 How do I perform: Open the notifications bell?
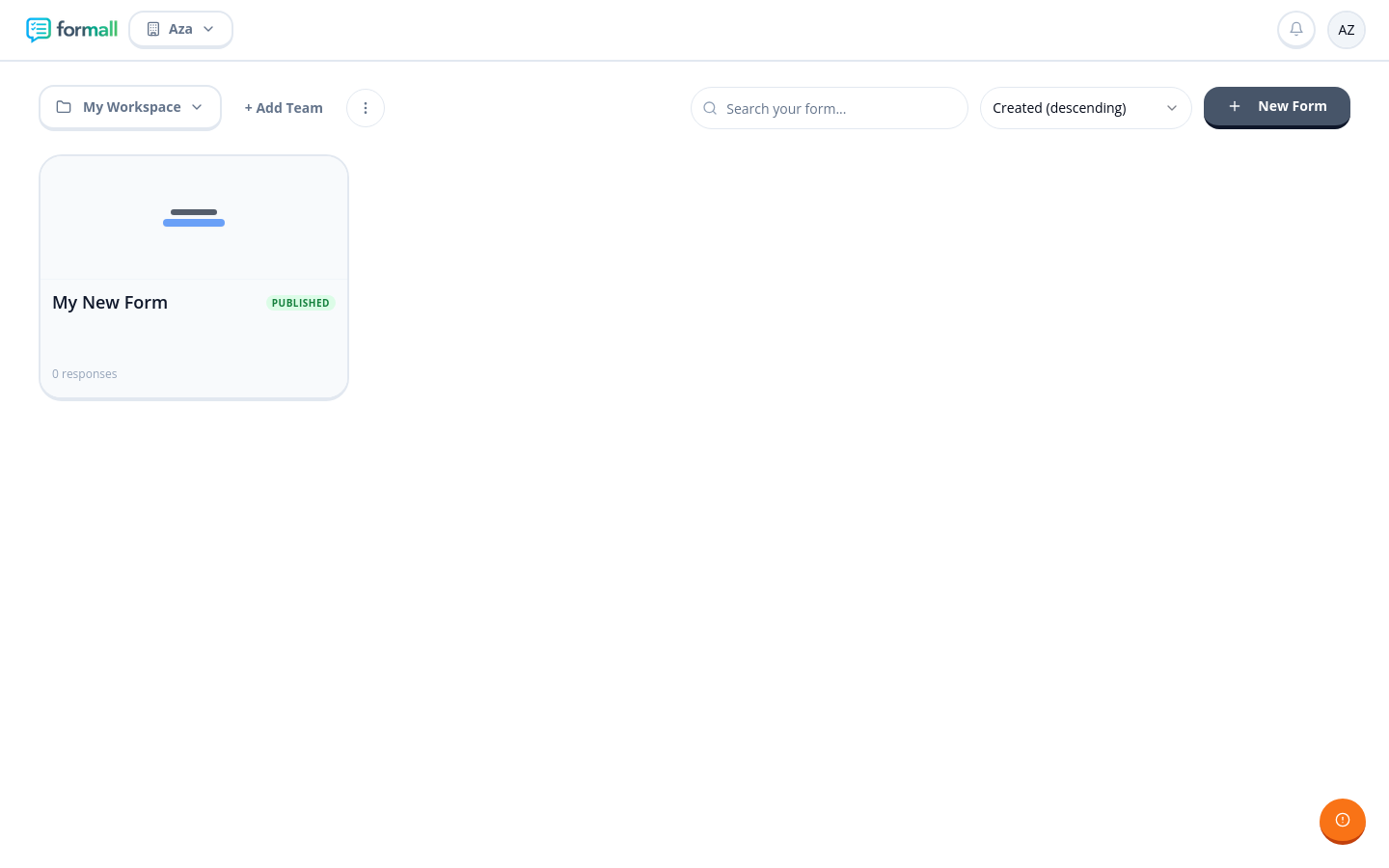[x=1296, y=30]
